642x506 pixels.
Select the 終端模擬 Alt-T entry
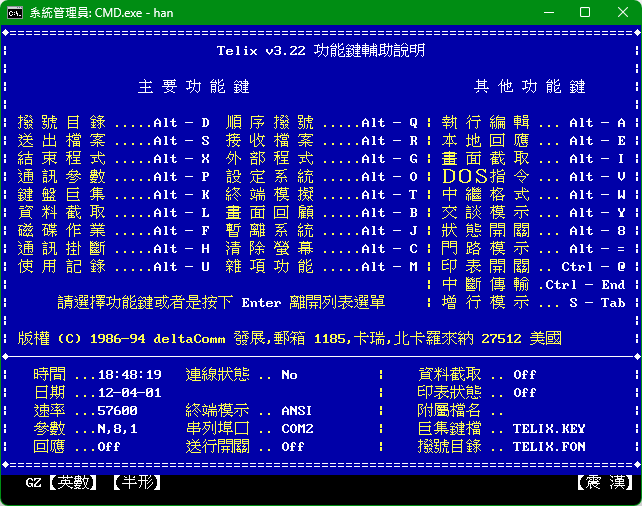point(322,194)
